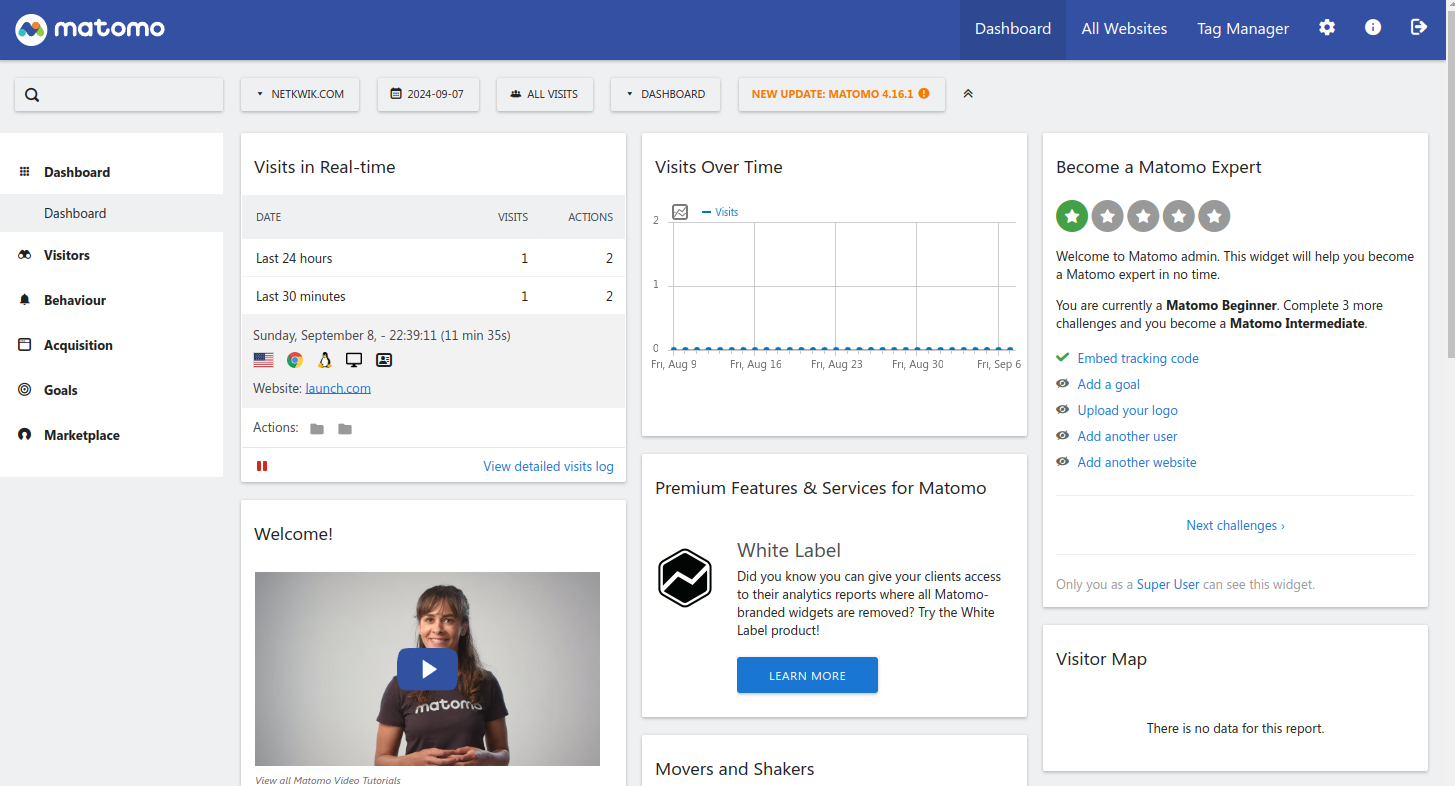
Task: Play the Welcome video
Action: (427, 669)
